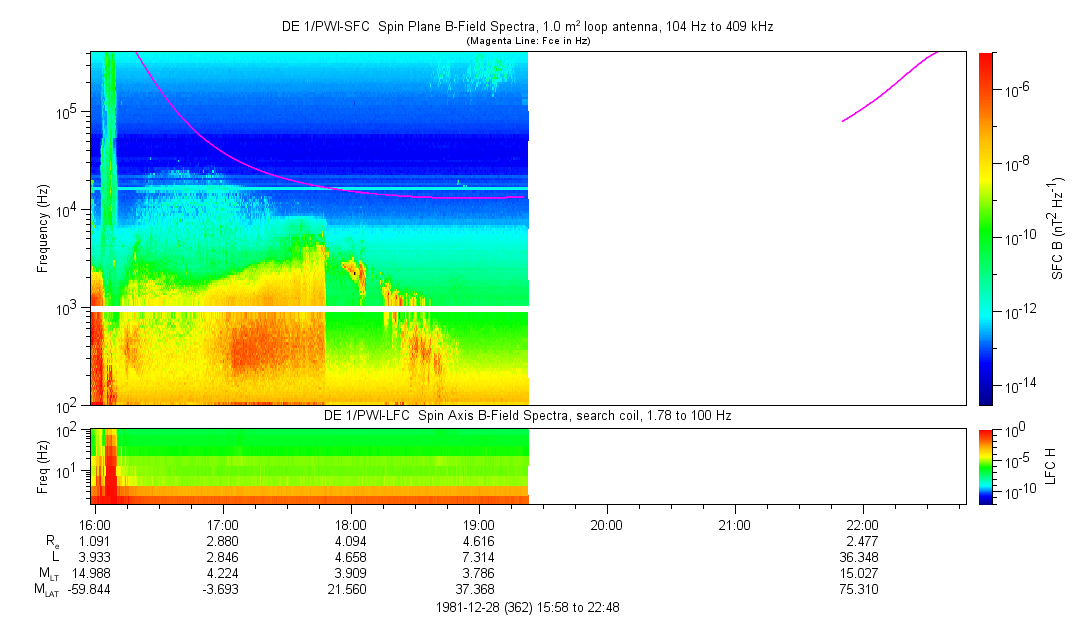
Task: Click the Re value 1.091
Action: click(x=95, y=540)
